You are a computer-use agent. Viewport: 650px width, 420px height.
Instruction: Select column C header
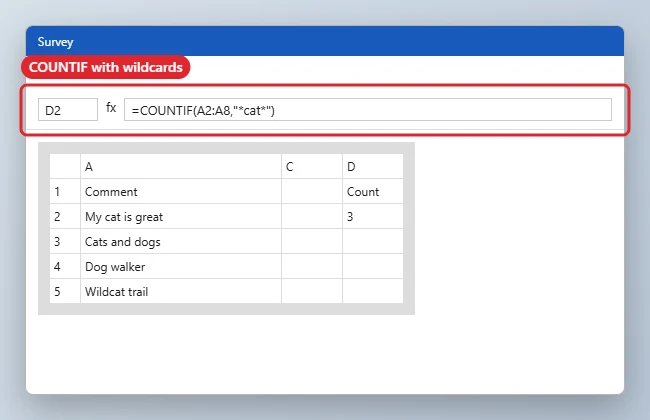(312, 166)
